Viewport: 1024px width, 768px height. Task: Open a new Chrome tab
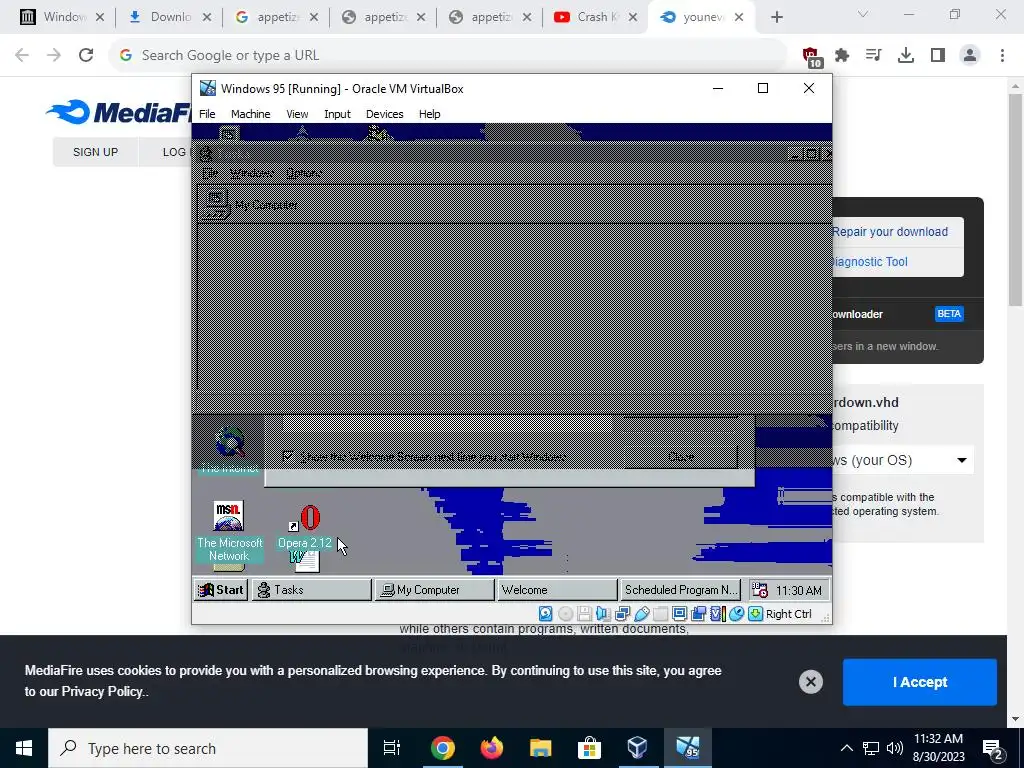(x=776, y=17)
